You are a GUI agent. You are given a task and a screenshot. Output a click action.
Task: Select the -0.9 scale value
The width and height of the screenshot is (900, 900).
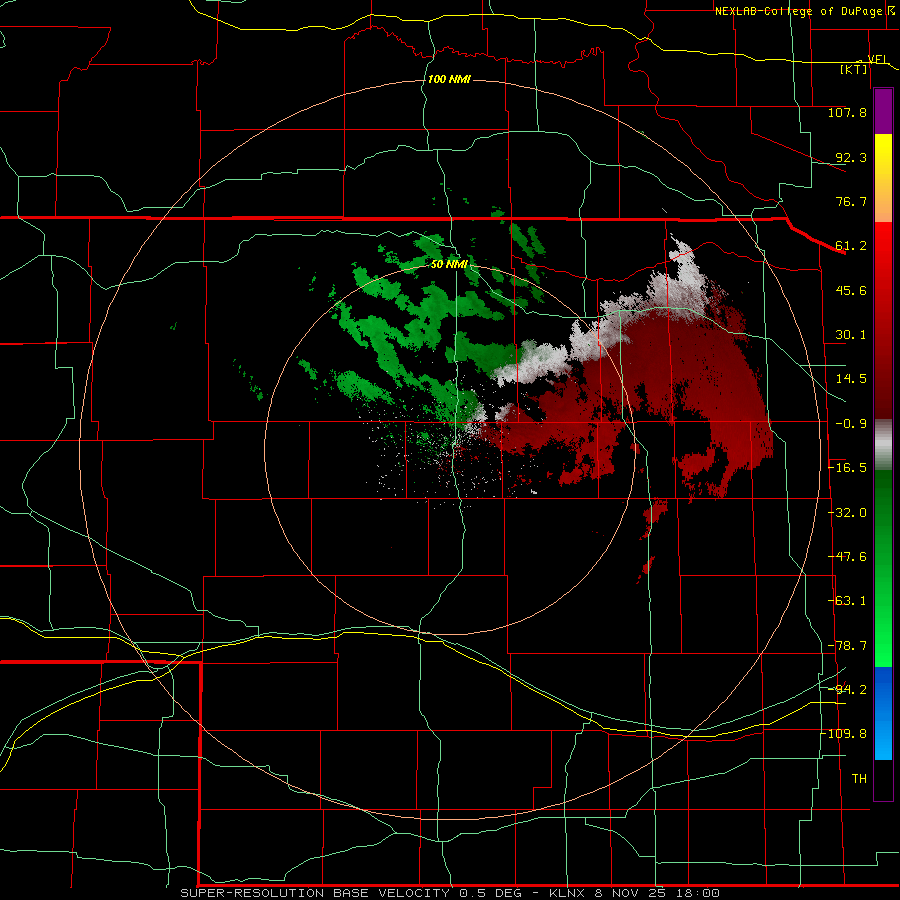(851, 424)
